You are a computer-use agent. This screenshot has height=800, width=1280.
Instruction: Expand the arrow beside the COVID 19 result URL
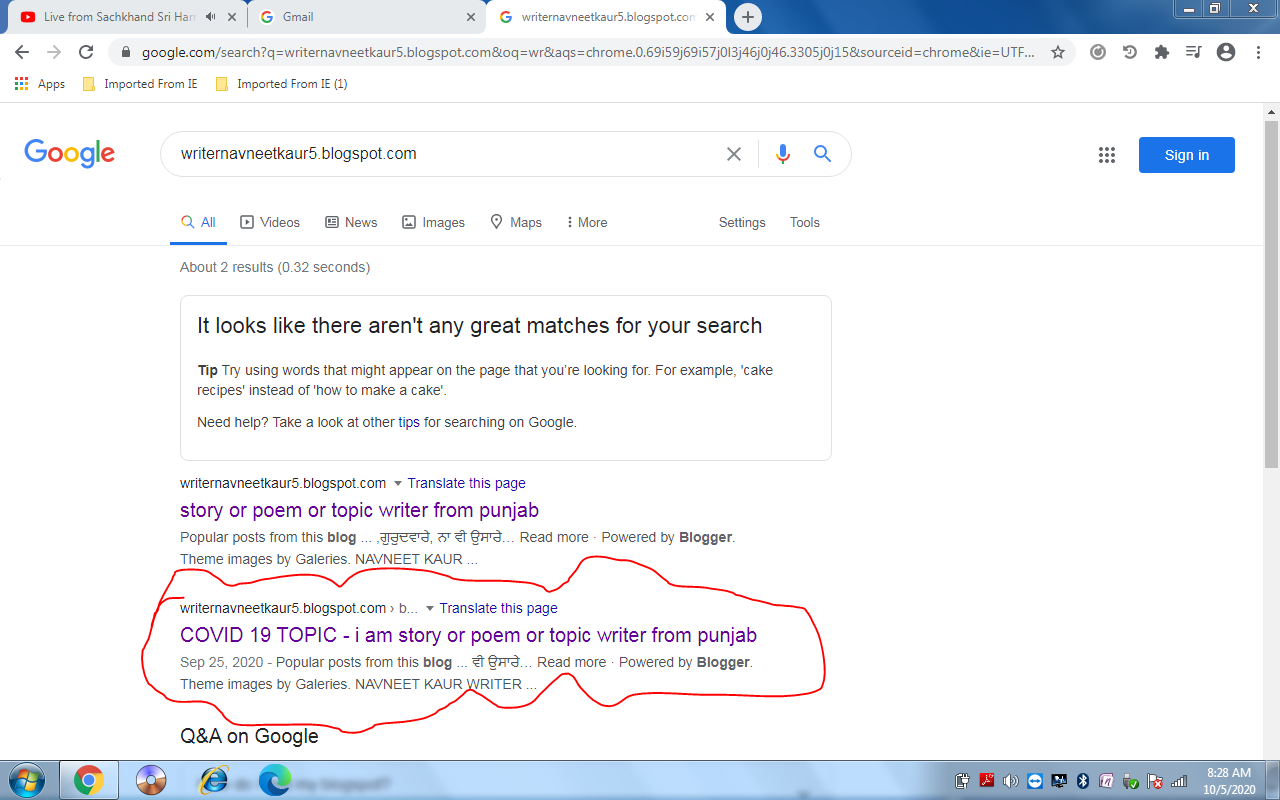point(429,609)
